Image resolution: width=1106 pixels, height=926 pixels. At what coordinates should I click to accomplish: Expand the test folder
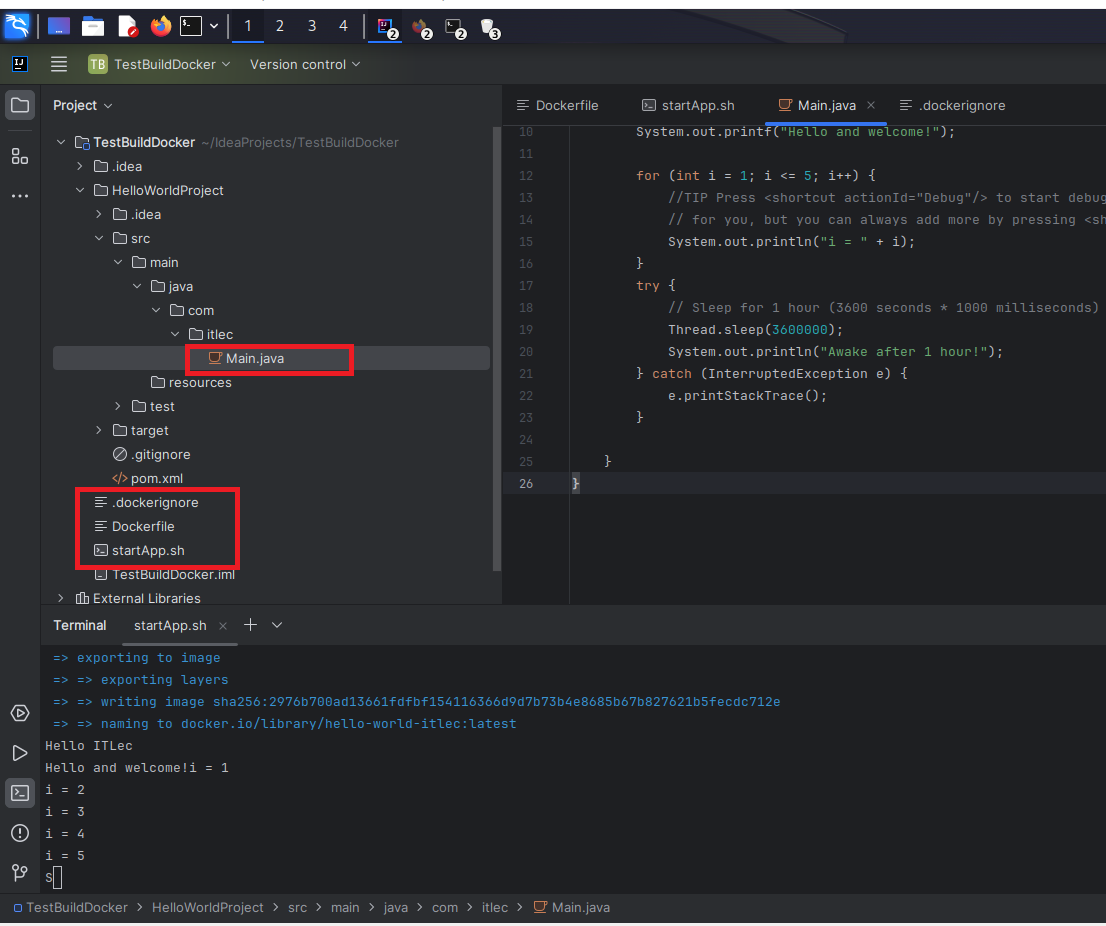click(118, 406)
